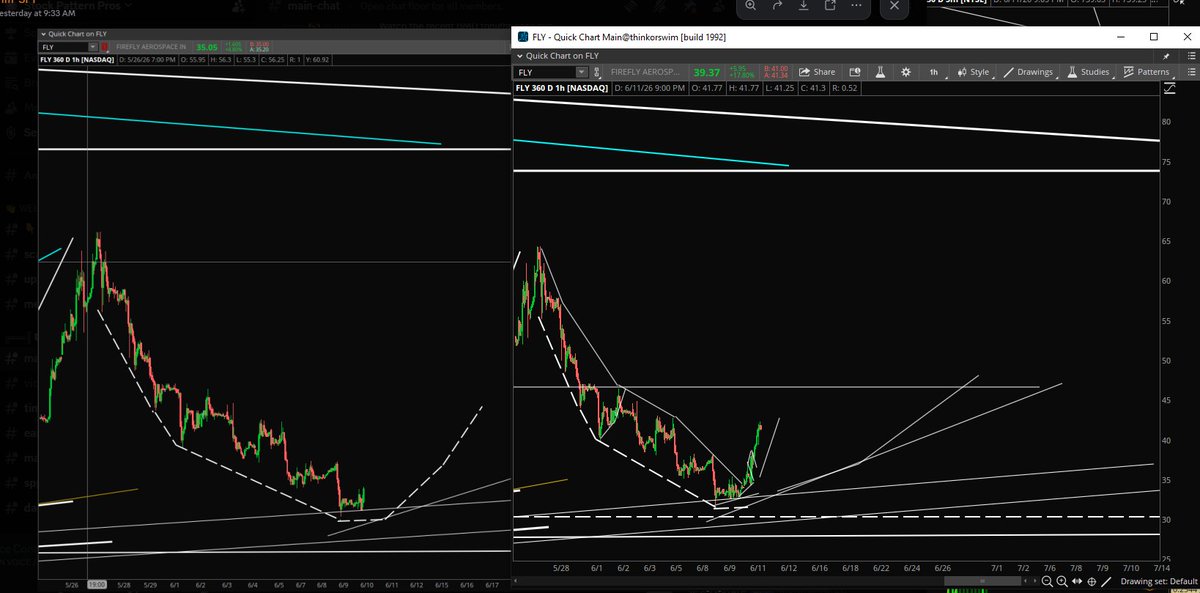
Task: Open list menu icon right of Patterns
Action: (1191, 72)
